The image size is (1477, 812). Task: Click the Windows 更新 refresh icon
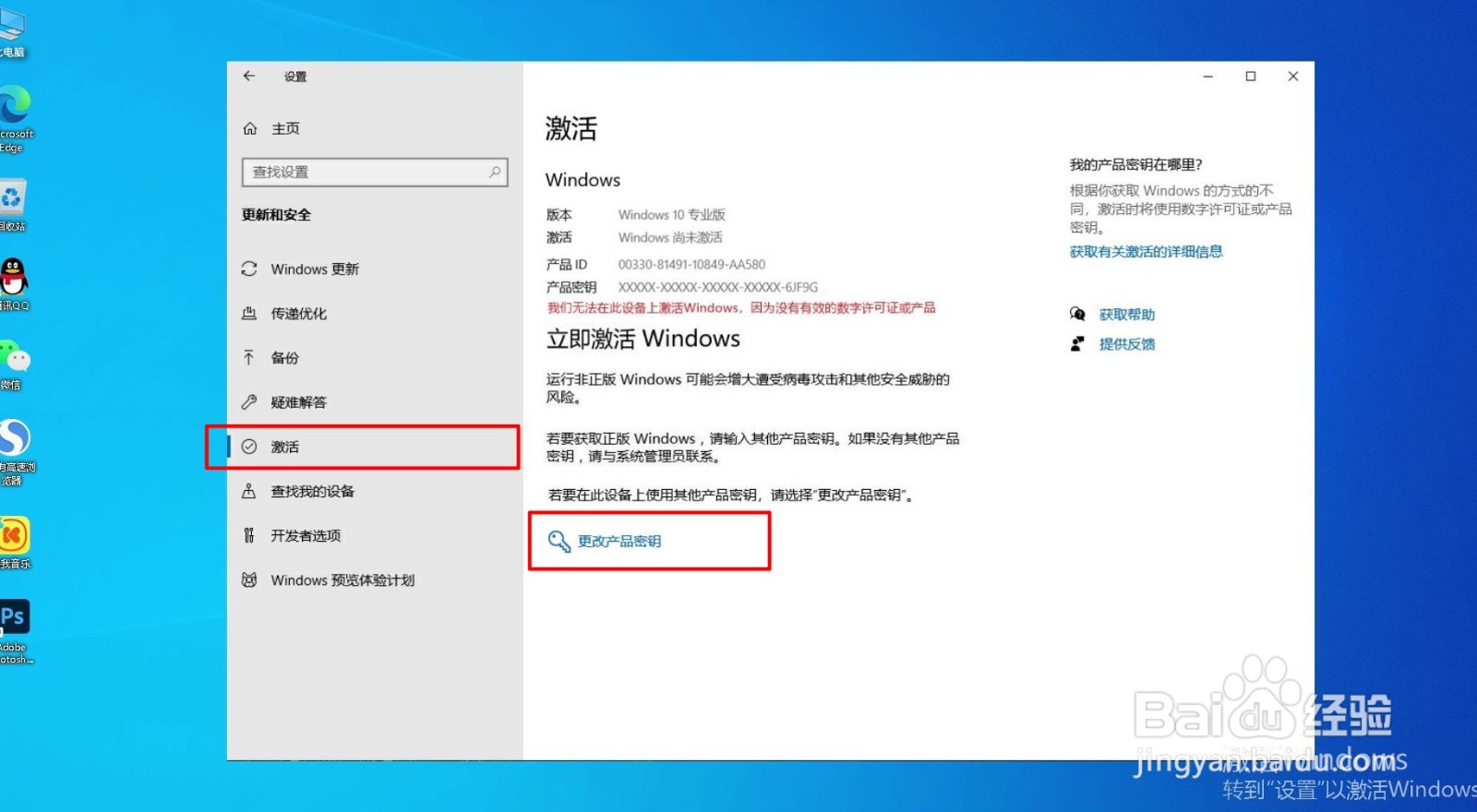pyautogui.click(x=249, y=269)
